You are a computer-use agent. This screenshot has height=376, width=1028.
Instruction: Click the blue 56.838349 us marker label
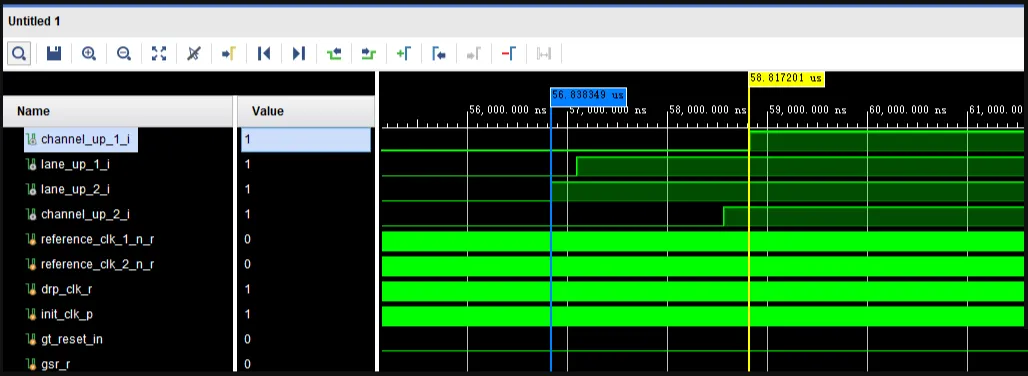point(589,96)
